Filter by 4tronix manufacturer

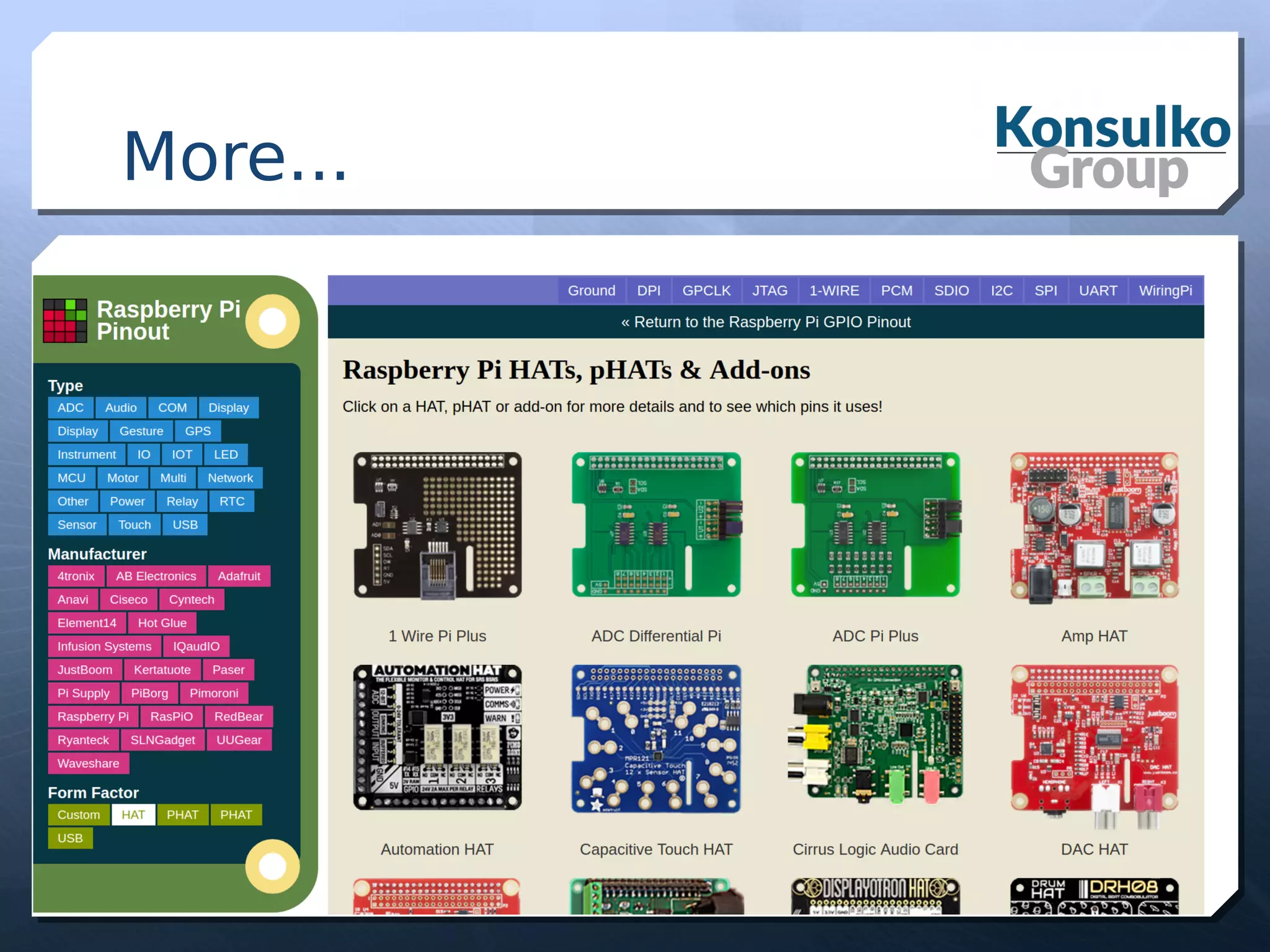pos(76,576)
